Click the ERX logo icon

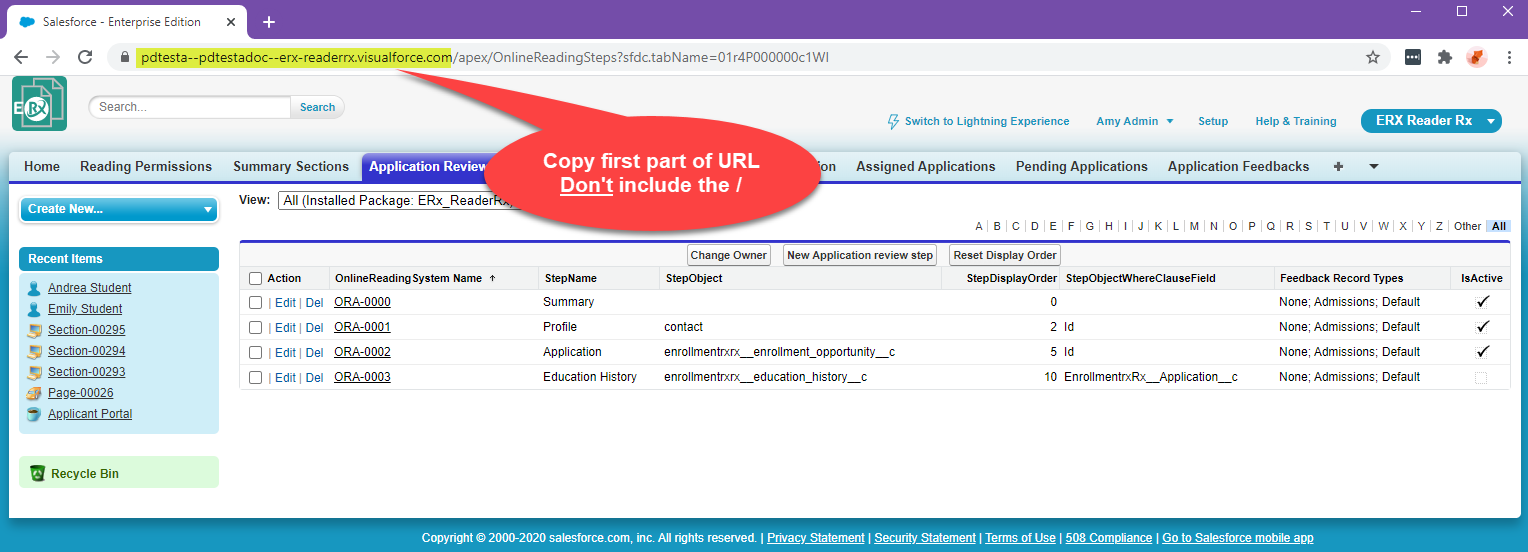(40, 104)
